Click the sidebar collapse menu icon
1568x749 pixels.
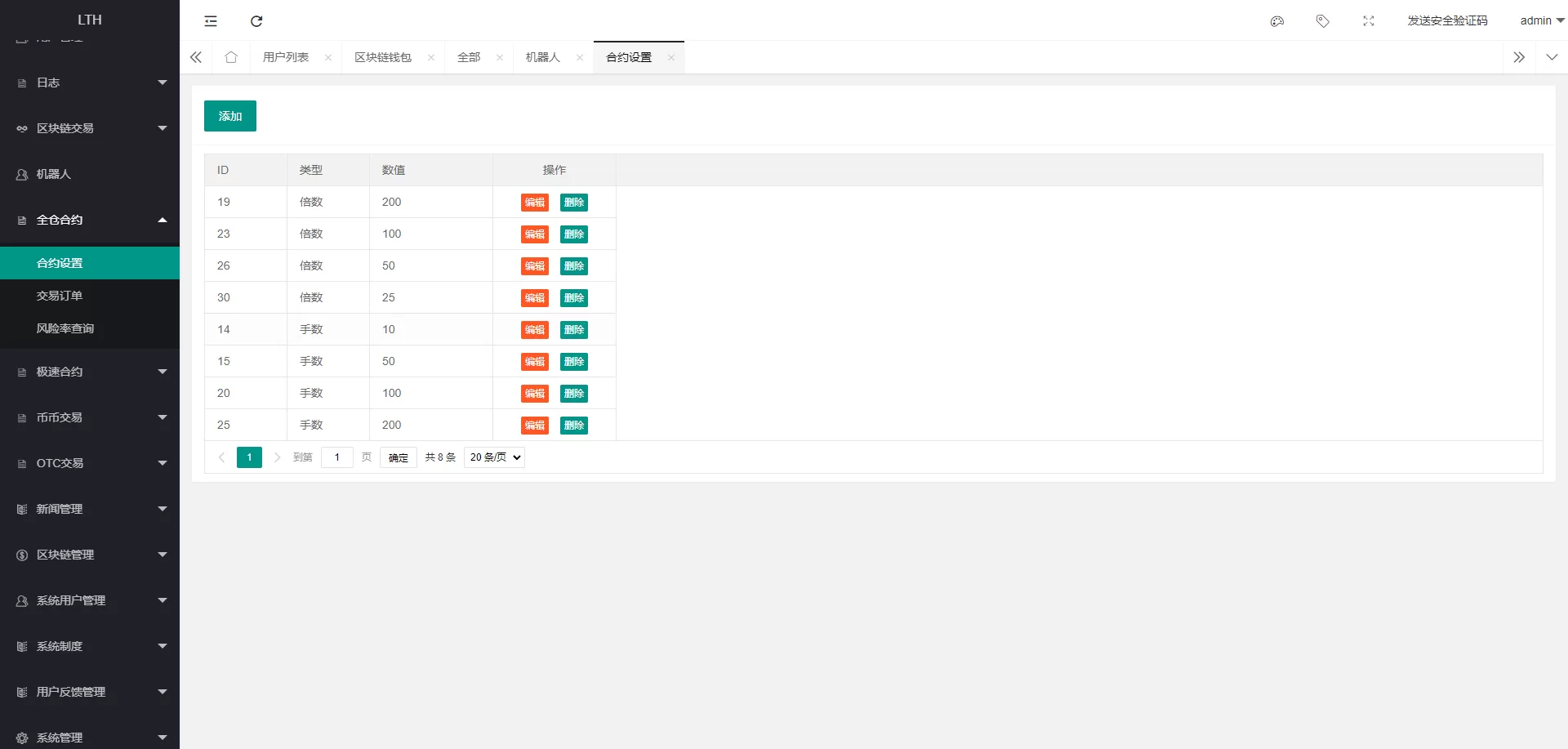click(x=211, y=21)
